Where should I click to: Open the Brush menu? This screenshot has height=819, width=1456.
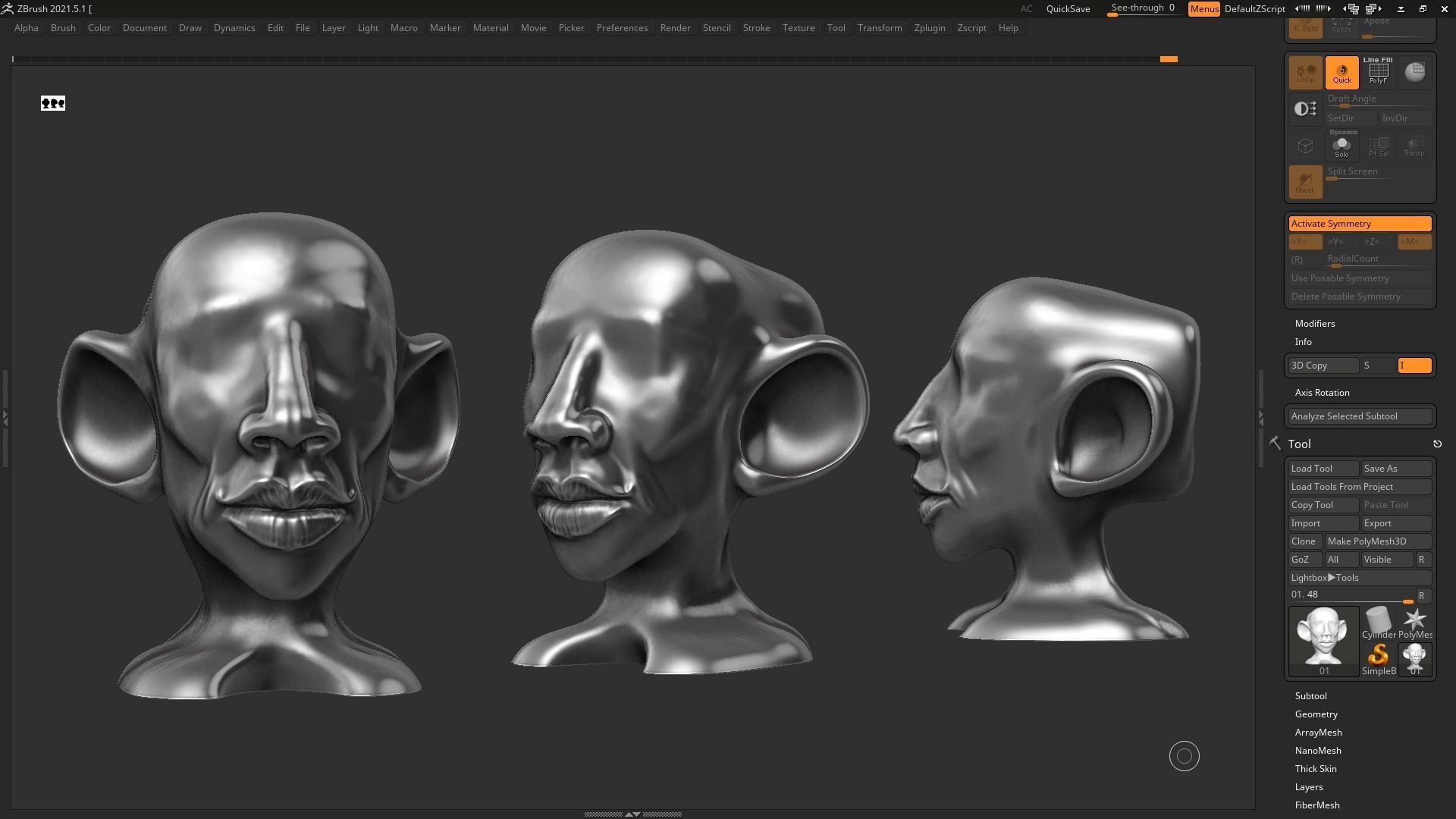63,28
